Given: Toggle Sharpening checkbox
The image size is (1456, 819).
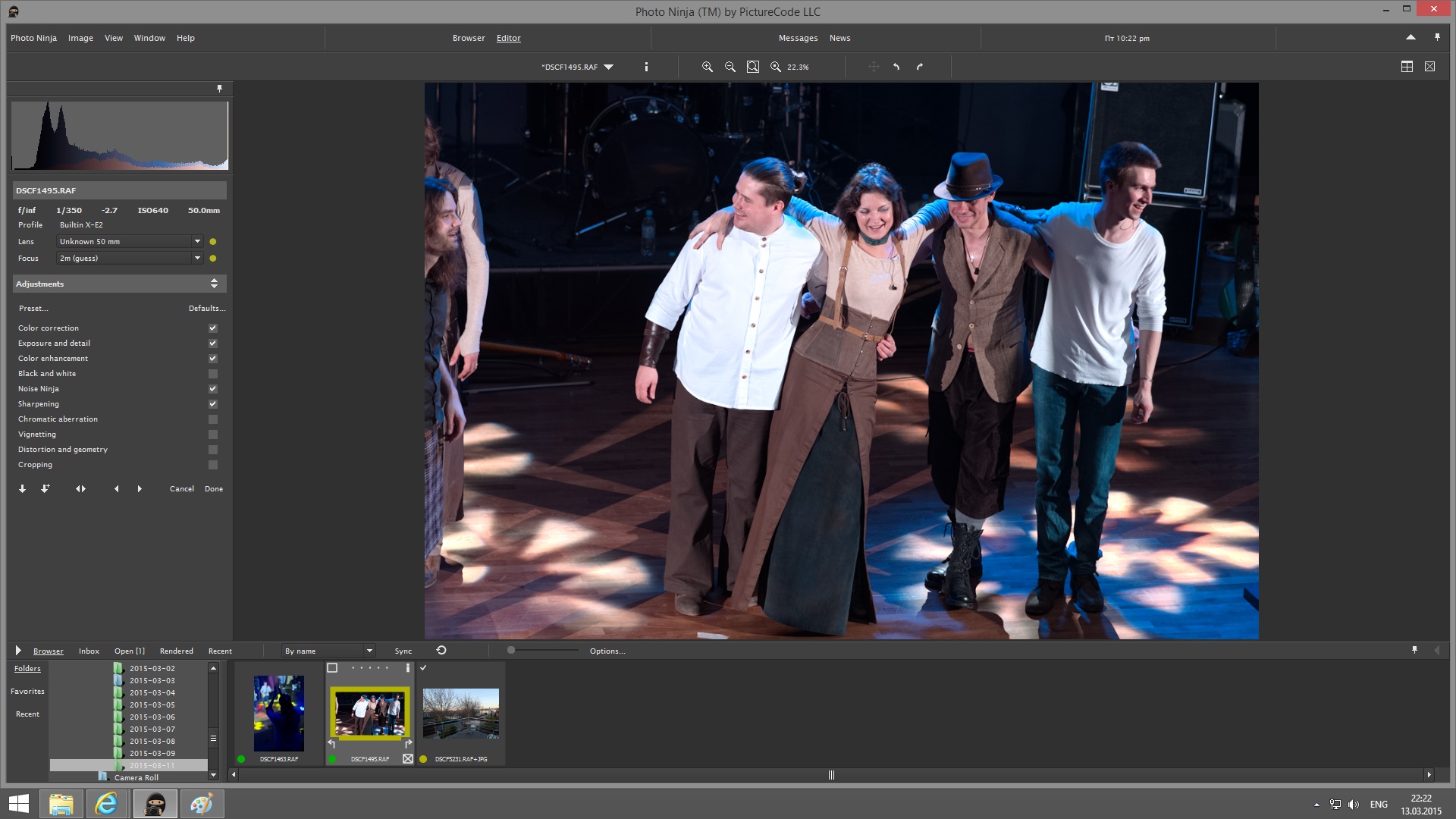Looking at the screenshot, I should coord(213,404).
